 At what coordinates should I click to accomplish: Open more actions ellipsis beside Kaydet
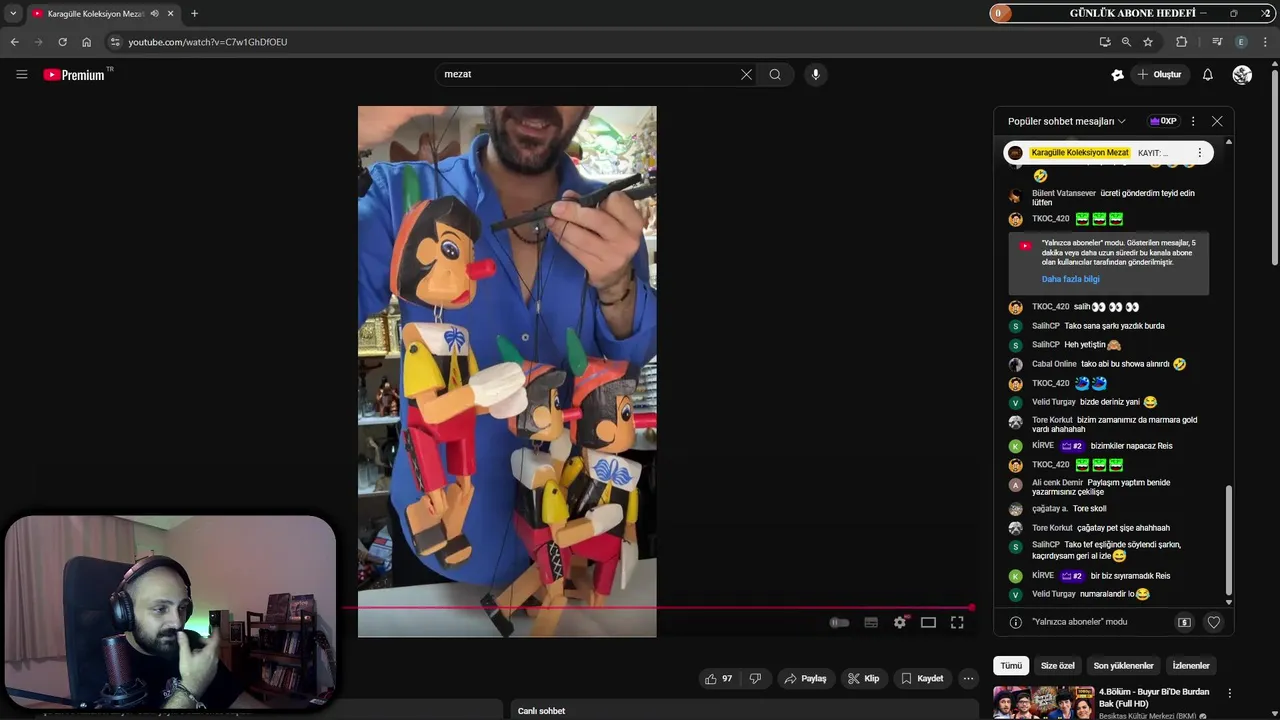967,678
